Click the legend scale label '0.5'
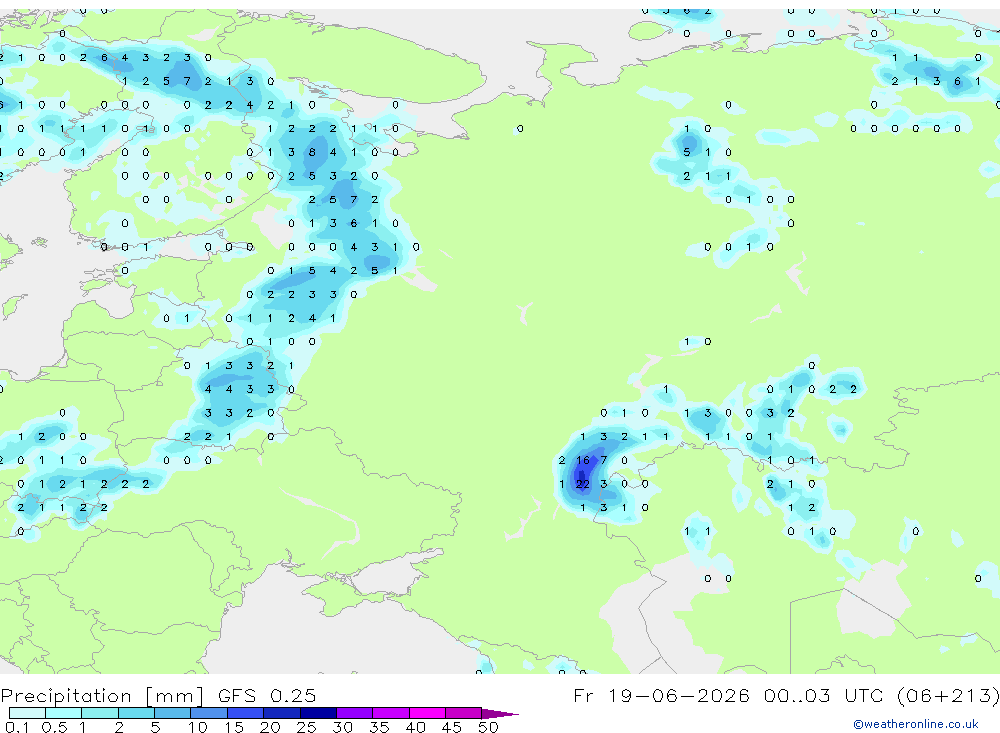The height and width of the screenshot is (733, 1000). click(54, 727)
